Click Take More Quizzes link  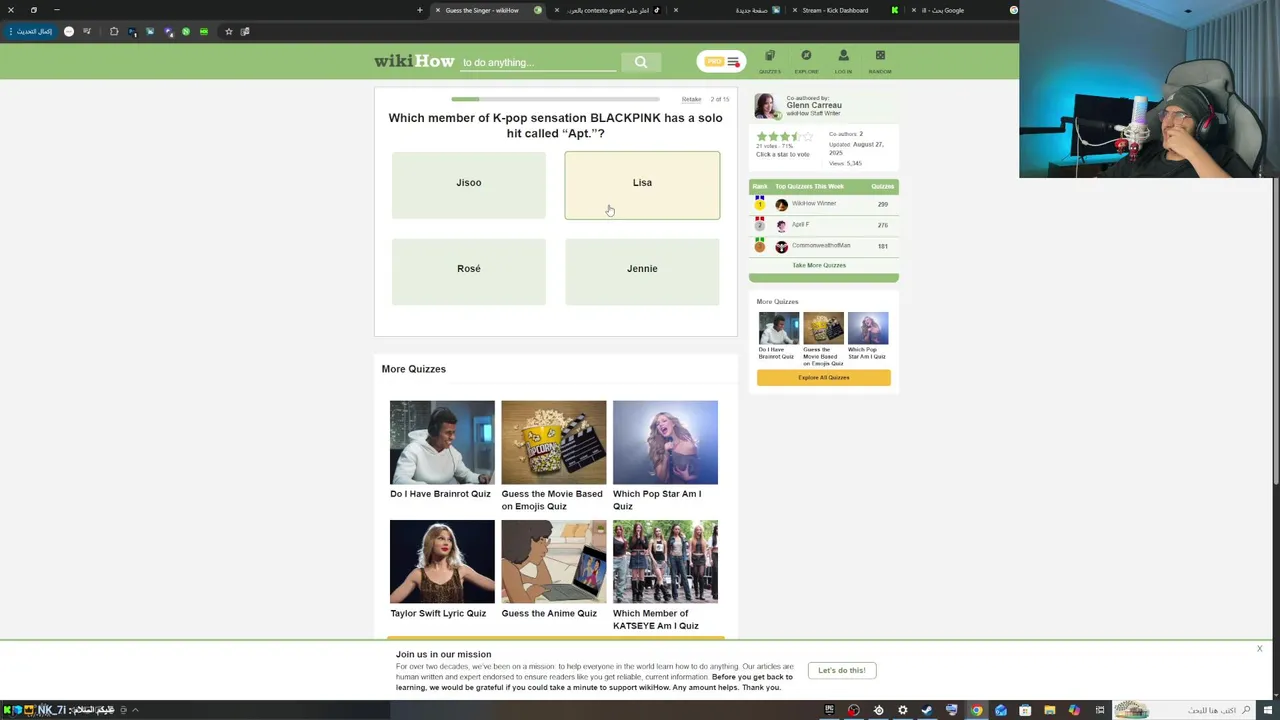coord(819,265)
